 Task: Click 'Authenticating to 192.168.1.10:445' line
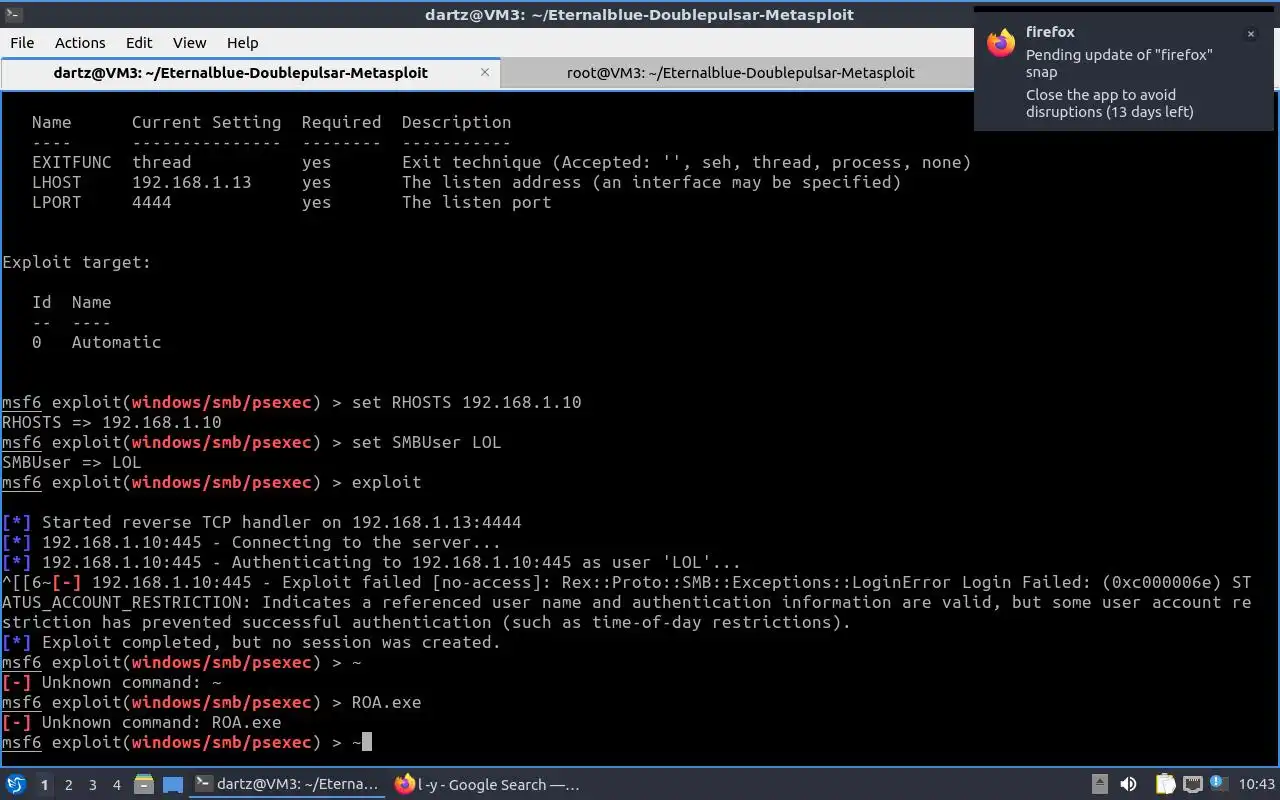coord(372,562)
